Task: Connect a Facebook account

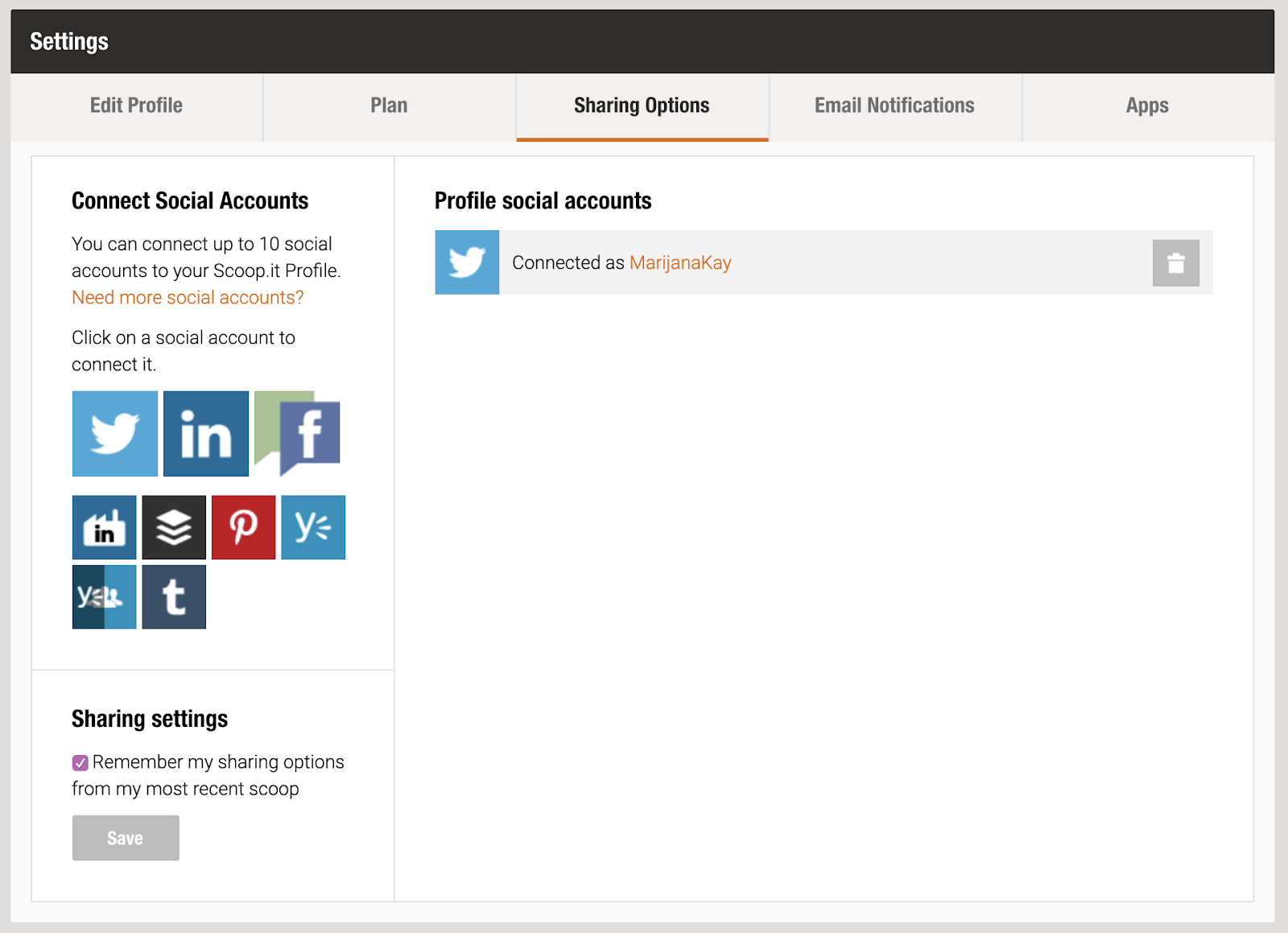Action: point(297,434)
